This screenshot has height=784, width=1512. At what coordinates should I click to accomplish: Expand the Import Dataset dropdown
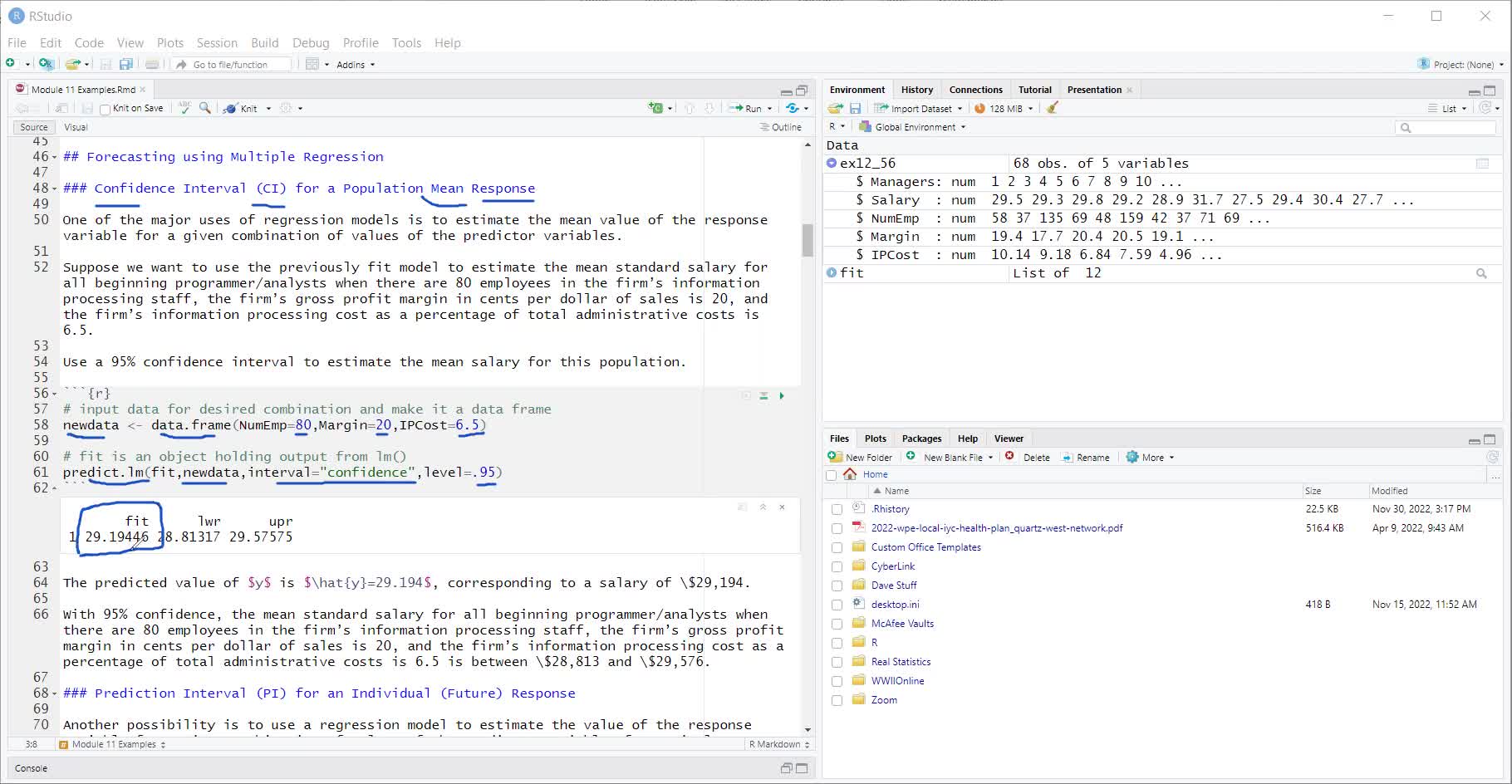919,108
